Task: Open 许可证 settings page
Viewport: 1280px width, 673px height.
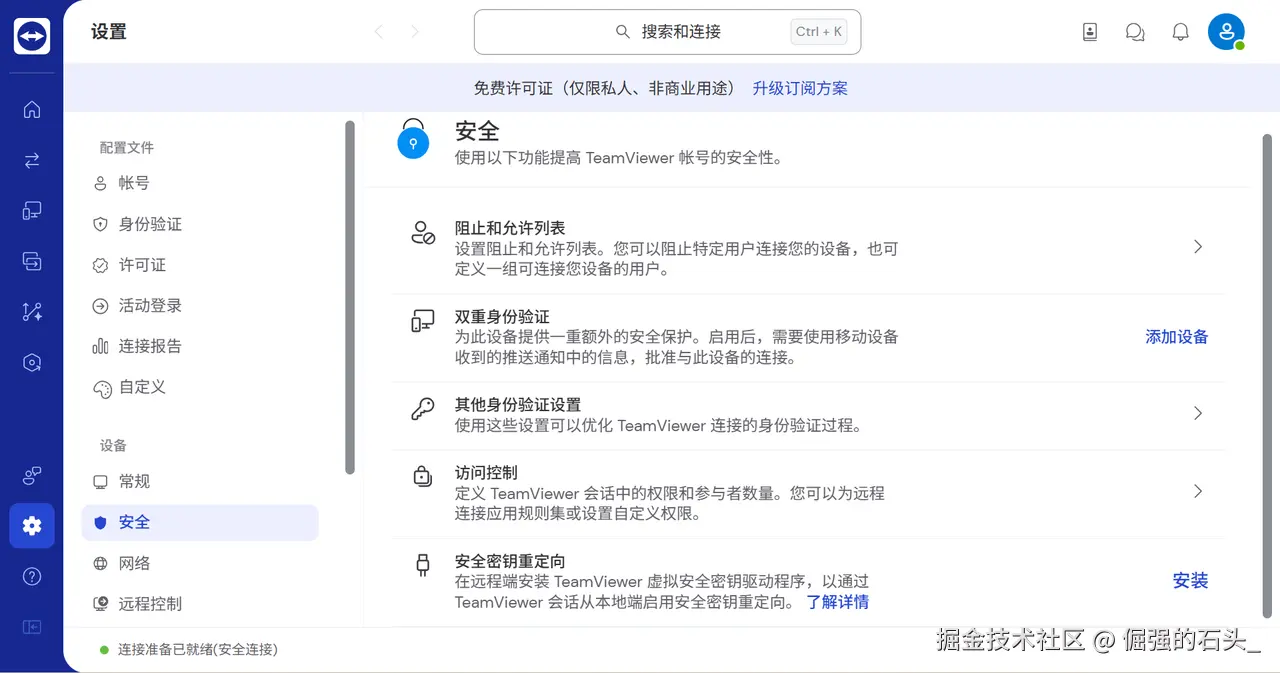Action: coord(200,265)
